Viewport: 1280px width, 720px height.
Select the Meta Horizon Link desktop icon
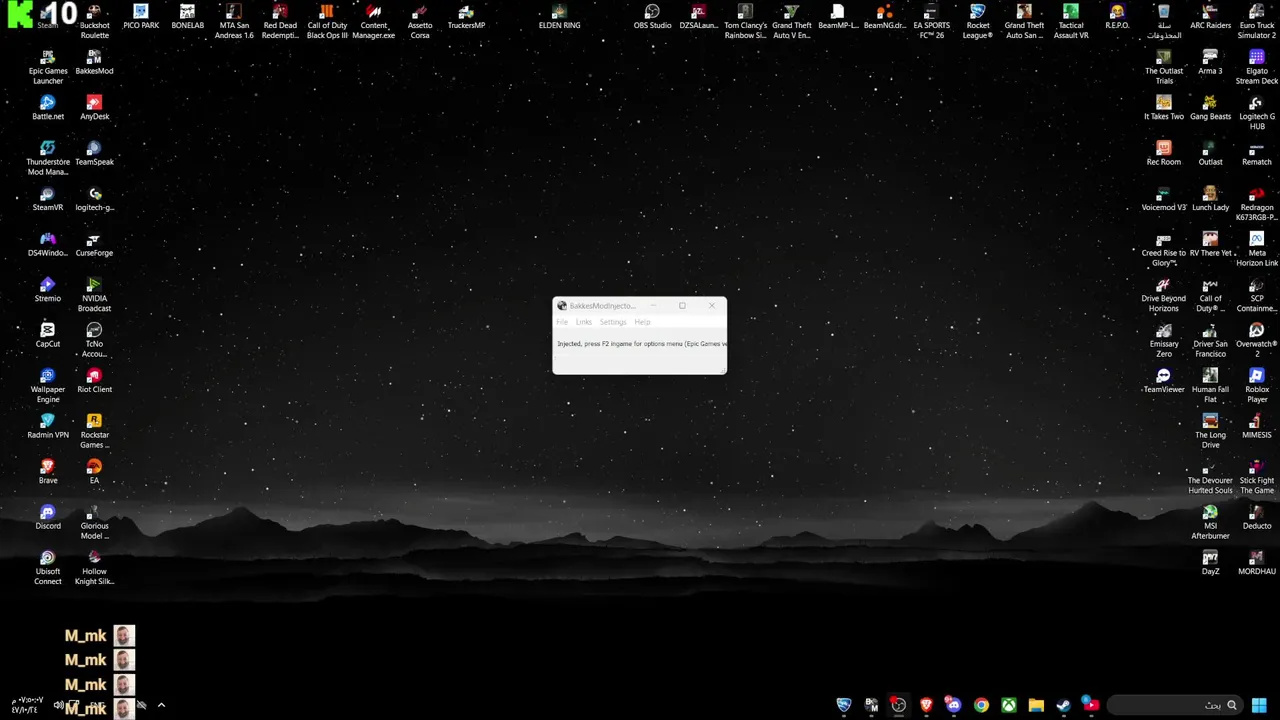[x=1257, y=250]
